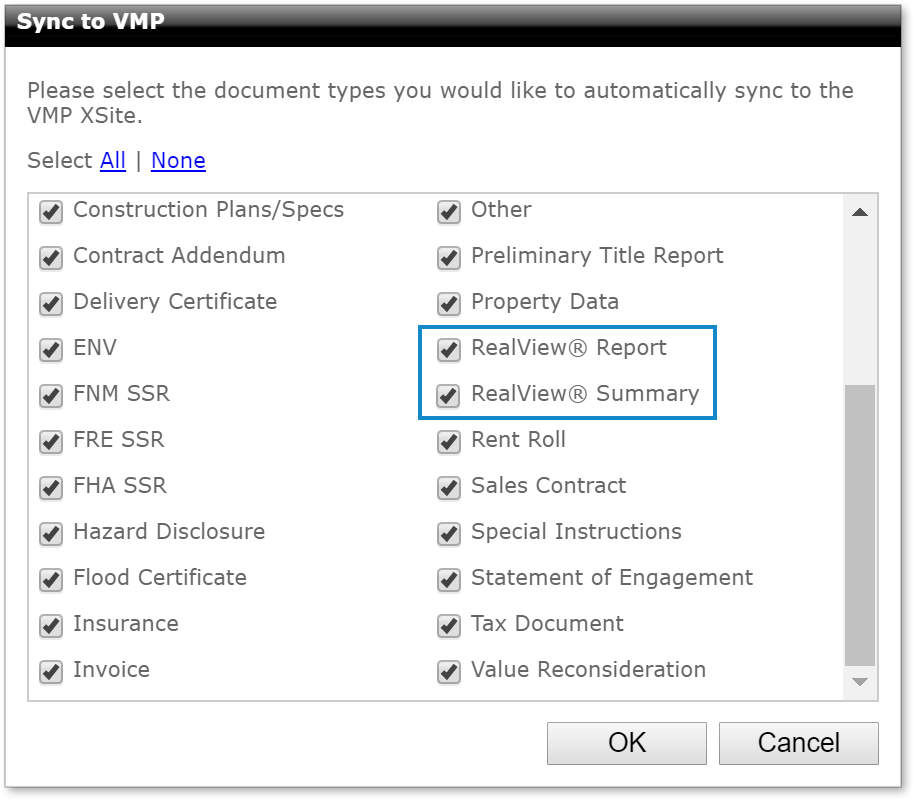Confirm selections with the OK button
This screenshot has height=800, width=914.
click(627, 743)
